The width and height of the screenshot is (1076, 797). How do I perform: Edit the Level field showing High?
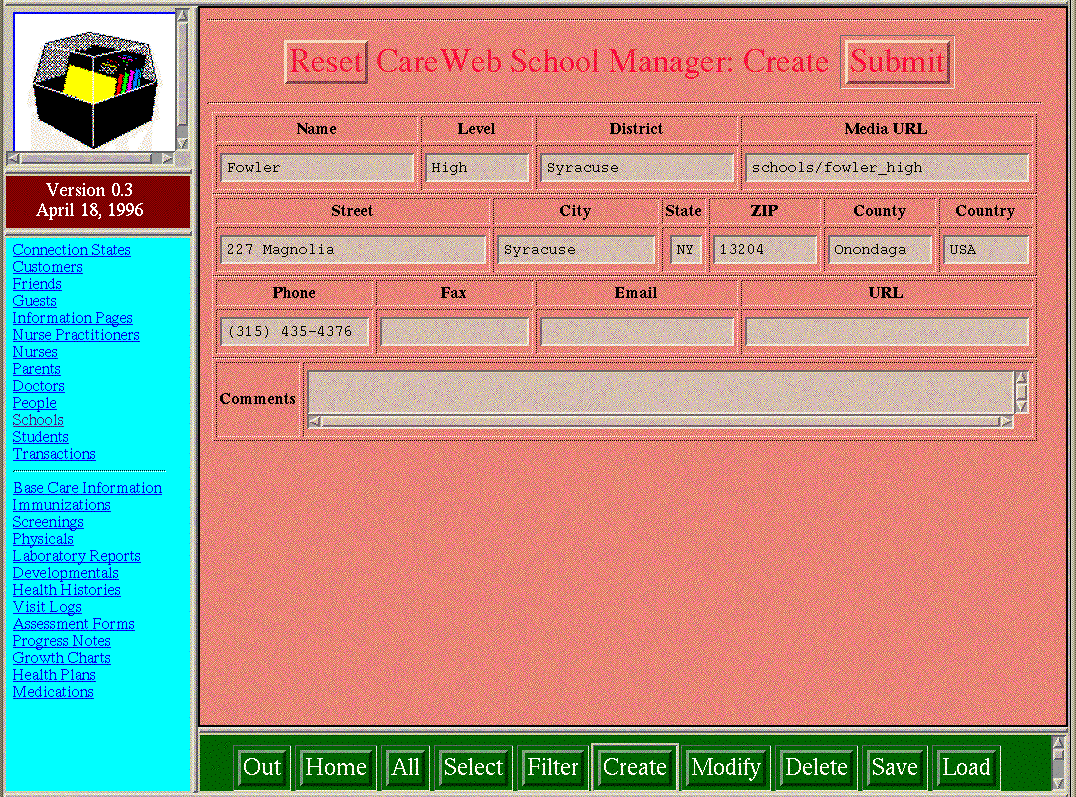coord(476,168)
